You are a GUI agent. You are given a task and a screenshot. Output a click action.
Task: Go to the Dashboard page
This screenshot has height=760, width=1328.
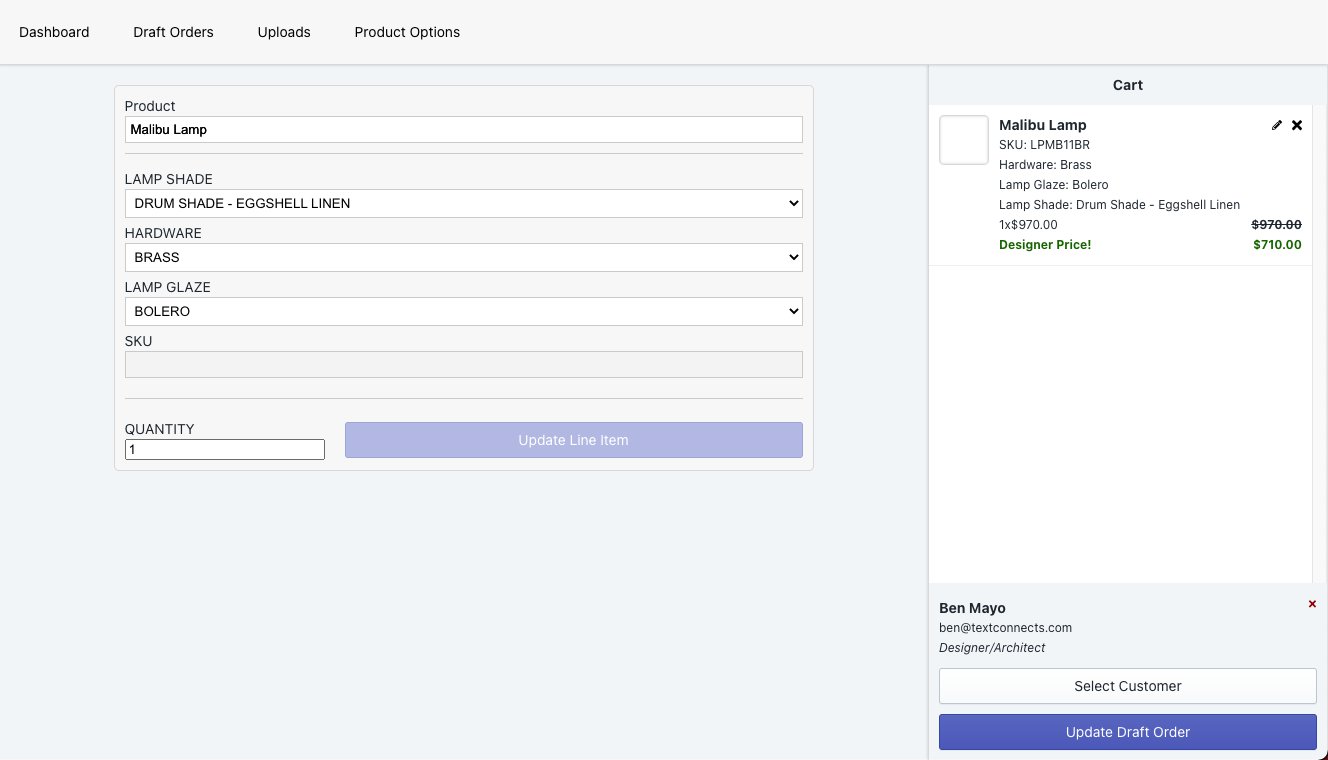click(x=54, y=32)
